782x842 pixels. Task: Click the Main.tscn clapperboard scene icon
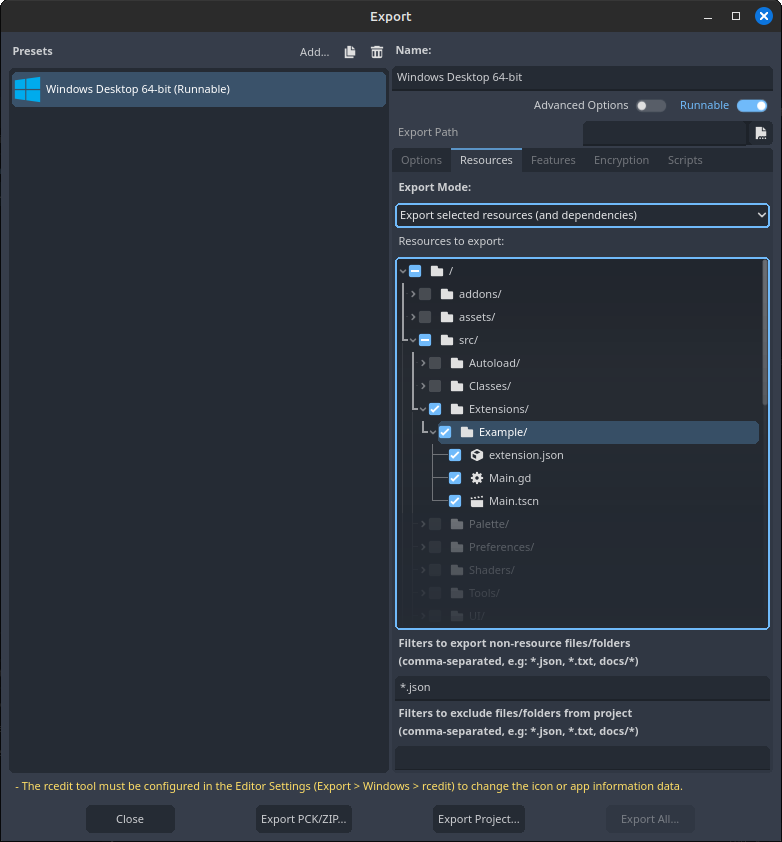click(477, 502)
